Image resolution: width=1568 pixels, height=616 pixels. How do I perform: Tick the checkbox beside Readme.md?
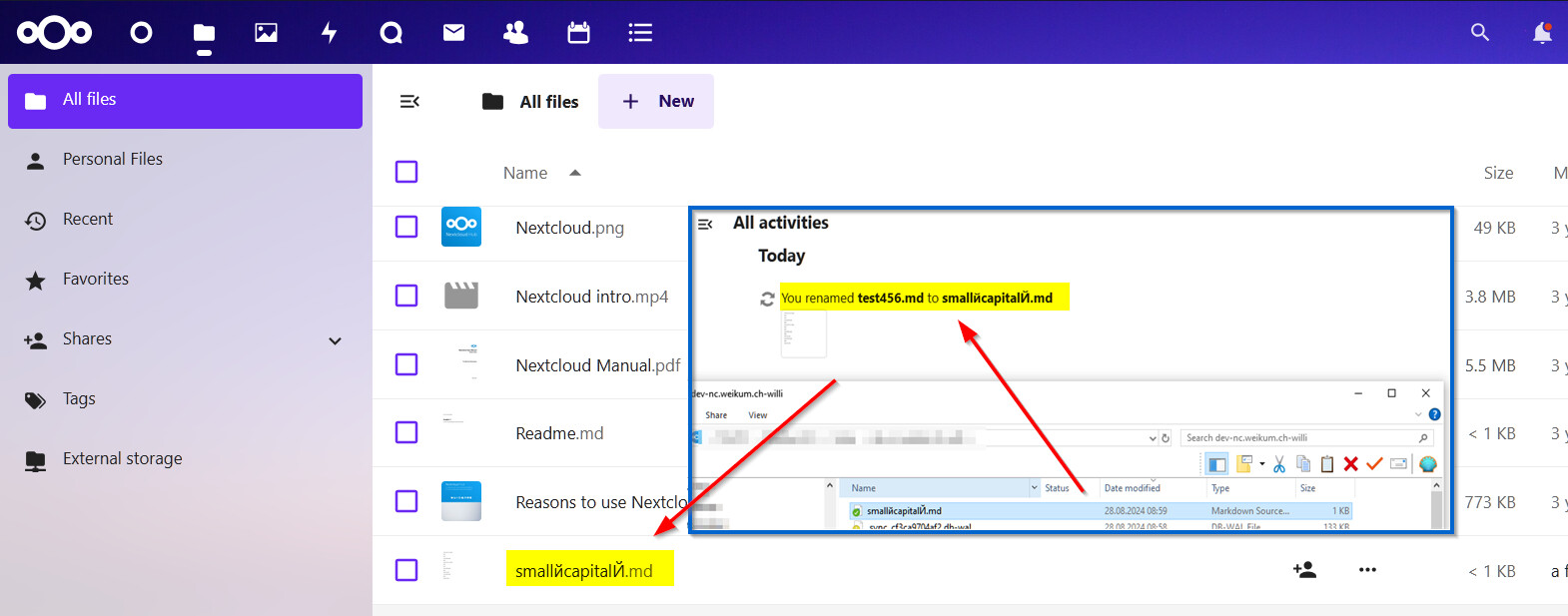[406, 432]
